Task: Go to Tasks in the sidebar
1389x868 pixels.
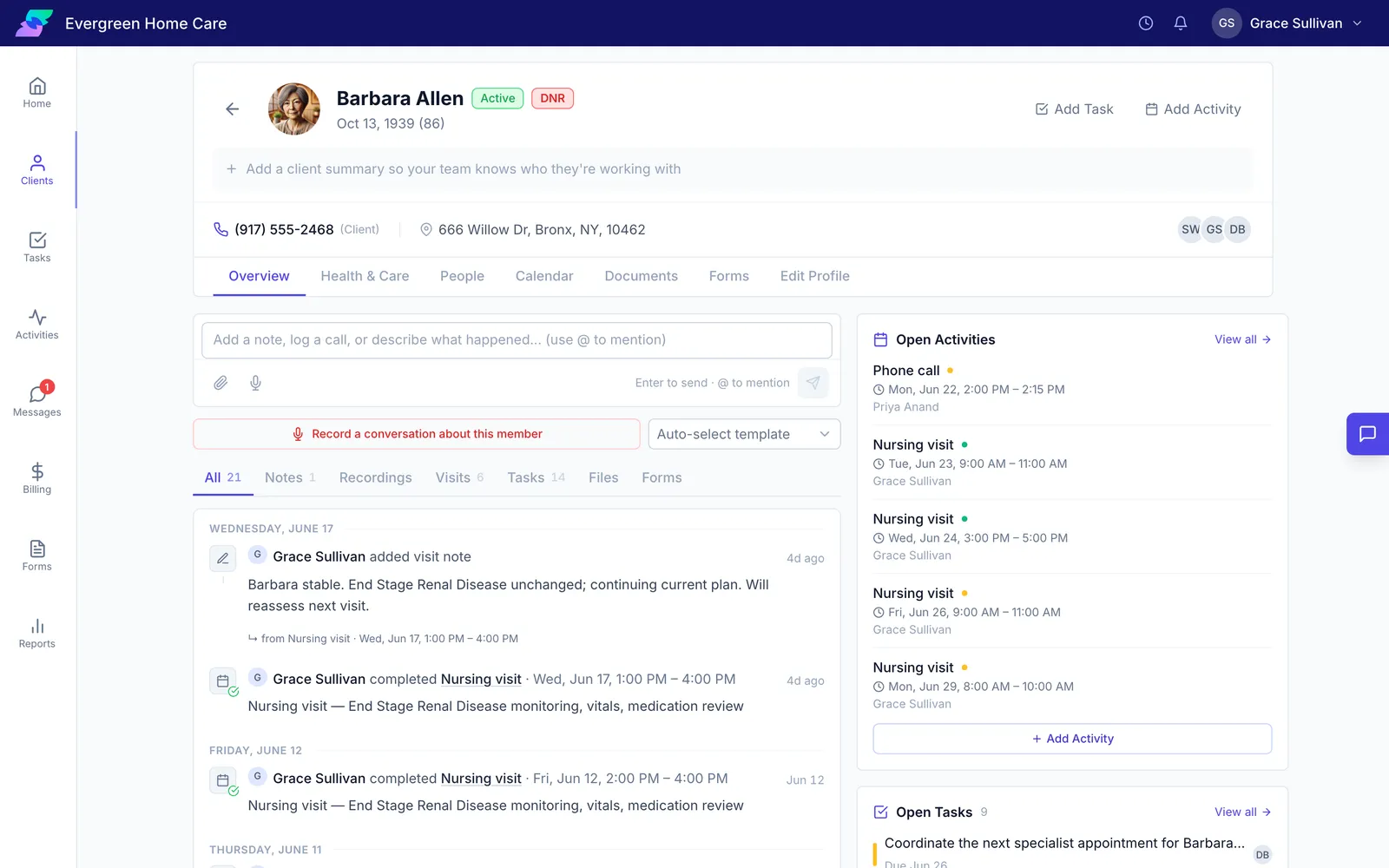Action: (x=37, y=247)
